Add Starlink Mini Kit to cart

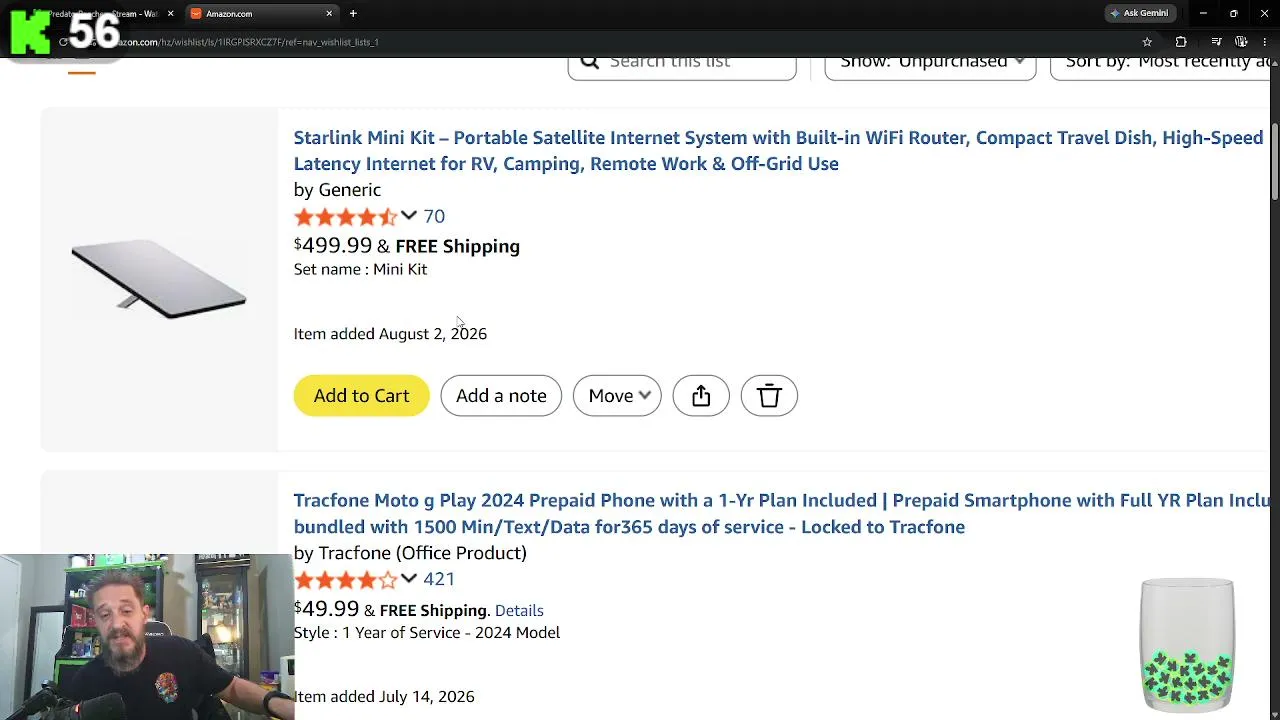click(361, 396)
